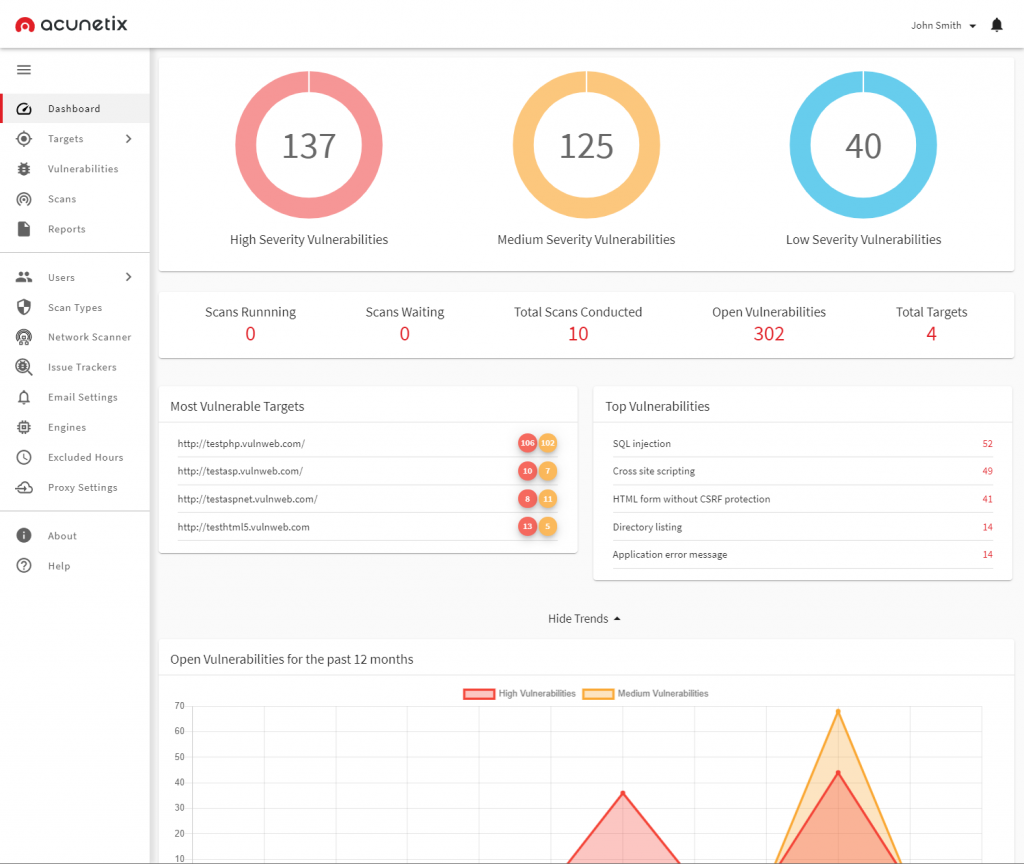1024x864 pixels.
Task: Select the Proxy Settings sidebar icon
Action: pyautogui.click(x=23, y=487)
